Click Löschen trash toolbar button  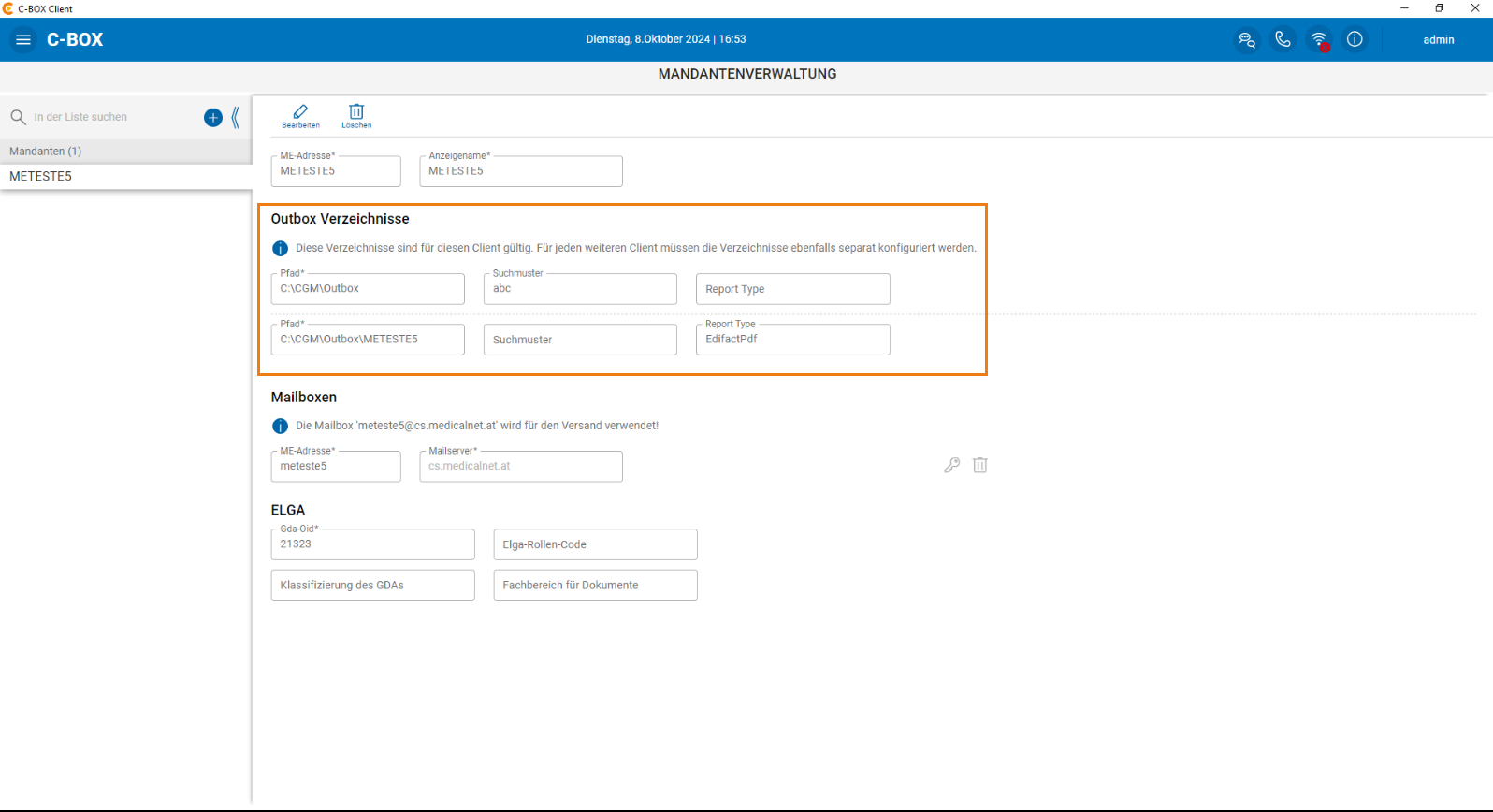click(x=356, y=116)
